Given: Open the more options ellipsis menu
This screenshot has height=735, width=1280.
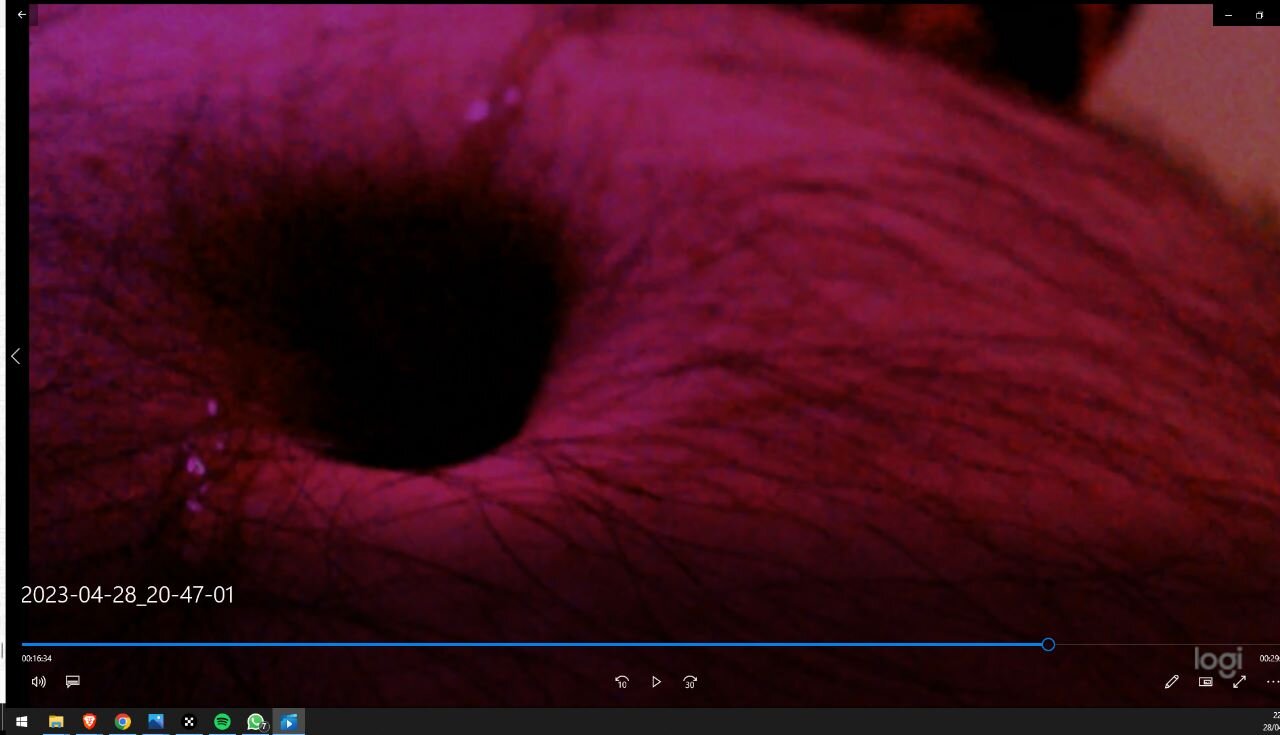Looking at the screenshot, I should click(1272, 682).
